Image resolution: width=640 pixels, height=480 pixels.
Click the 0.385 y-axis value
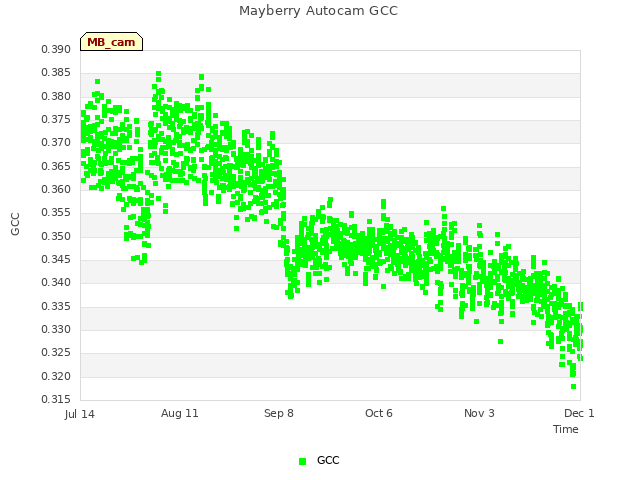tap(56, 73)
